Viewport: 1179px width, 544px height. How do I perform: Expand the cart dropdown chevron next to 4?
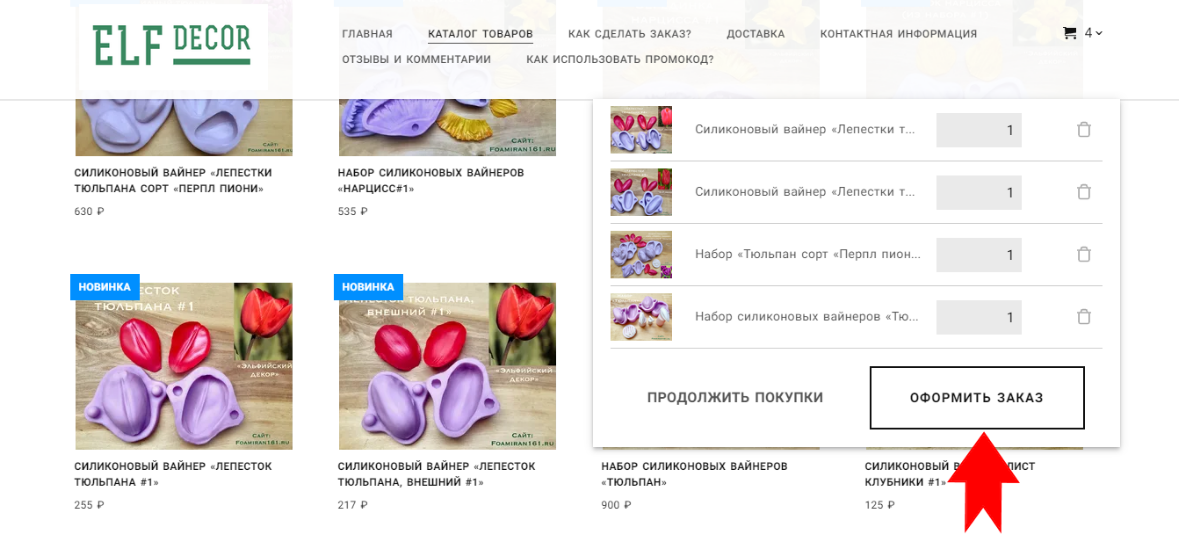[1099, 33]
